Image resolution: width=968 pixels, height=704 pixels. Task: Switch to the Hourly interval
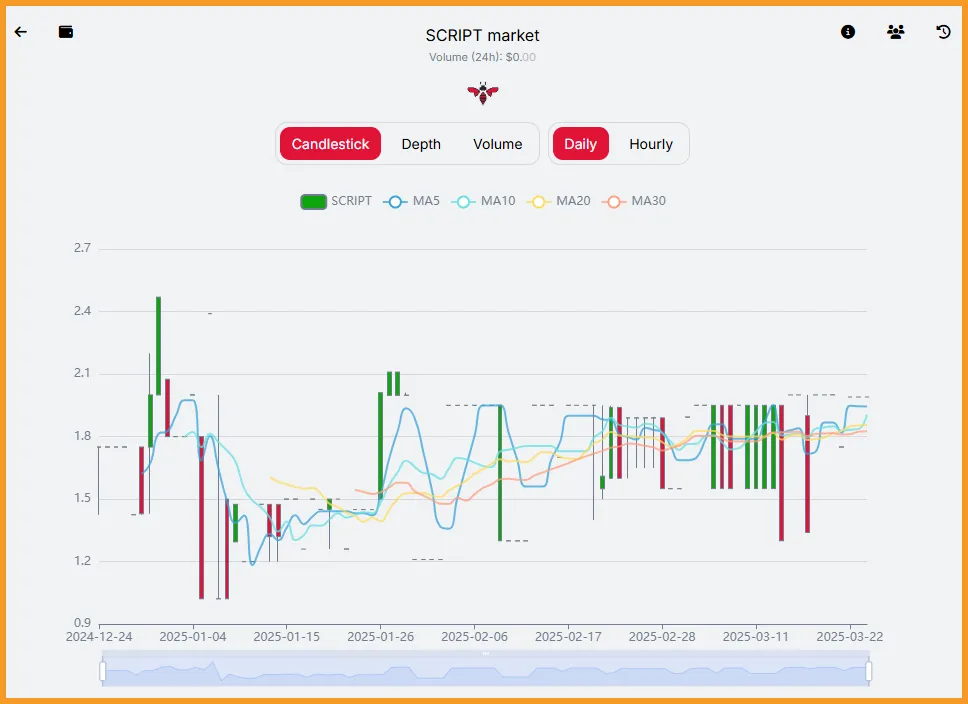pyautogui.click(x=651, y=144)
